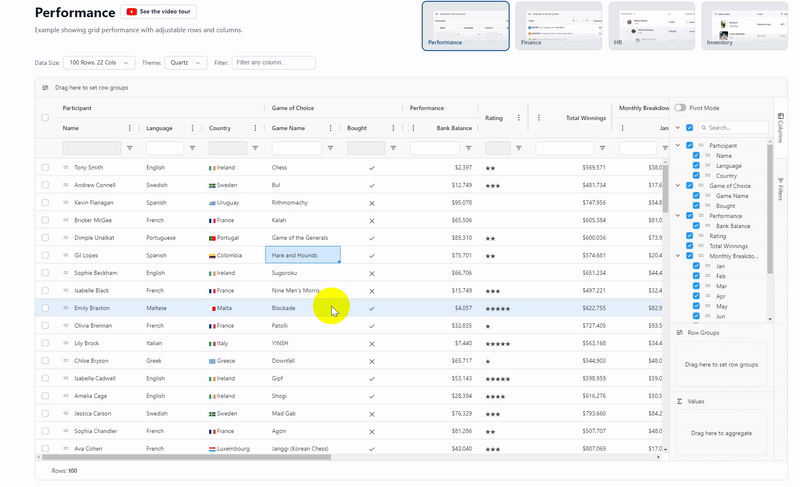Collapse the Game of Choice group in panel

pyautogui.click(x=678, y=186)
